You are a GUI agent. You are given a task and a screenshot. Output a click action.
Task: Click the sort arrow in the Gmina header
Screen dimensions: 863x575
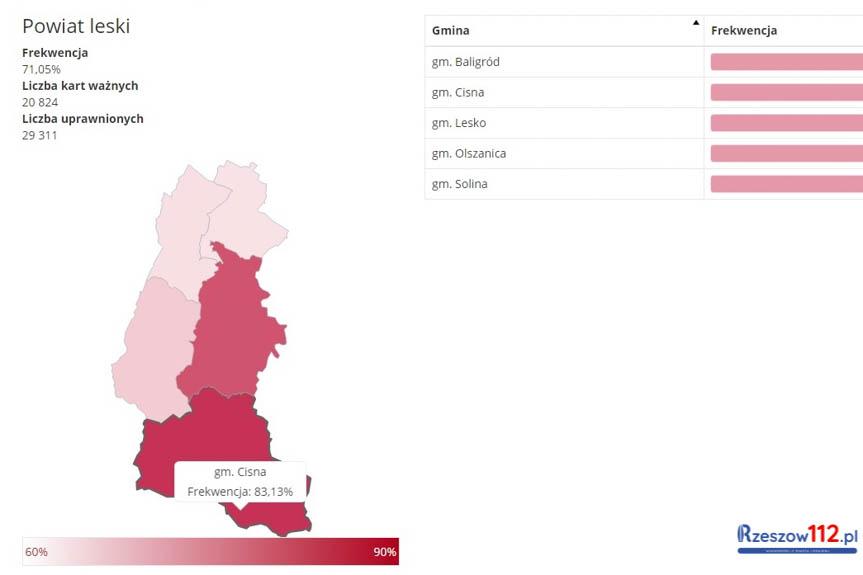[x=696, y=22]
